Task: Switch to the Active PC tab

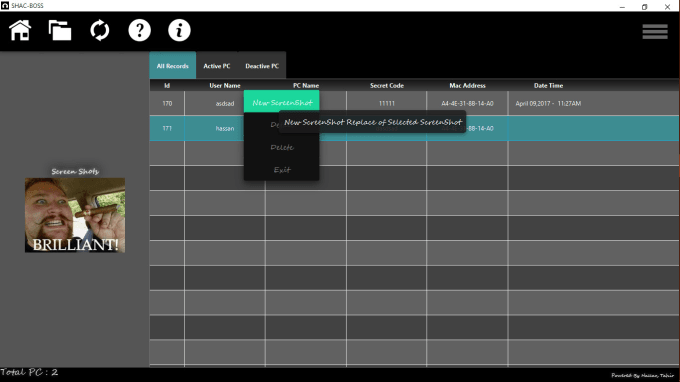Action: 217,65
